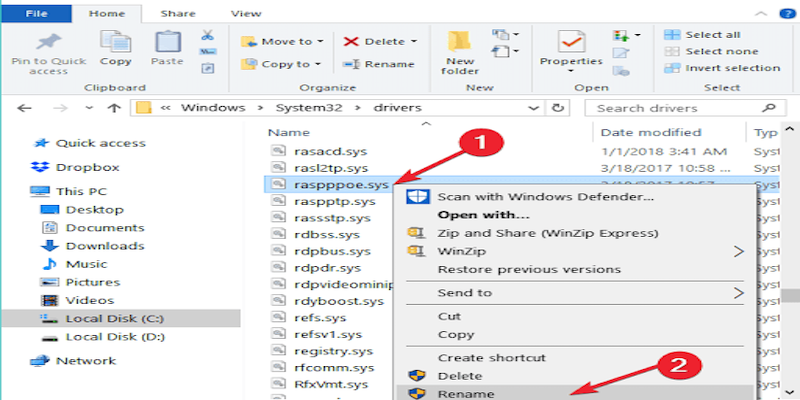Click the vertical scrollbar up arrow
Viewport: 800px width, 400px height.
coord(790,130)
